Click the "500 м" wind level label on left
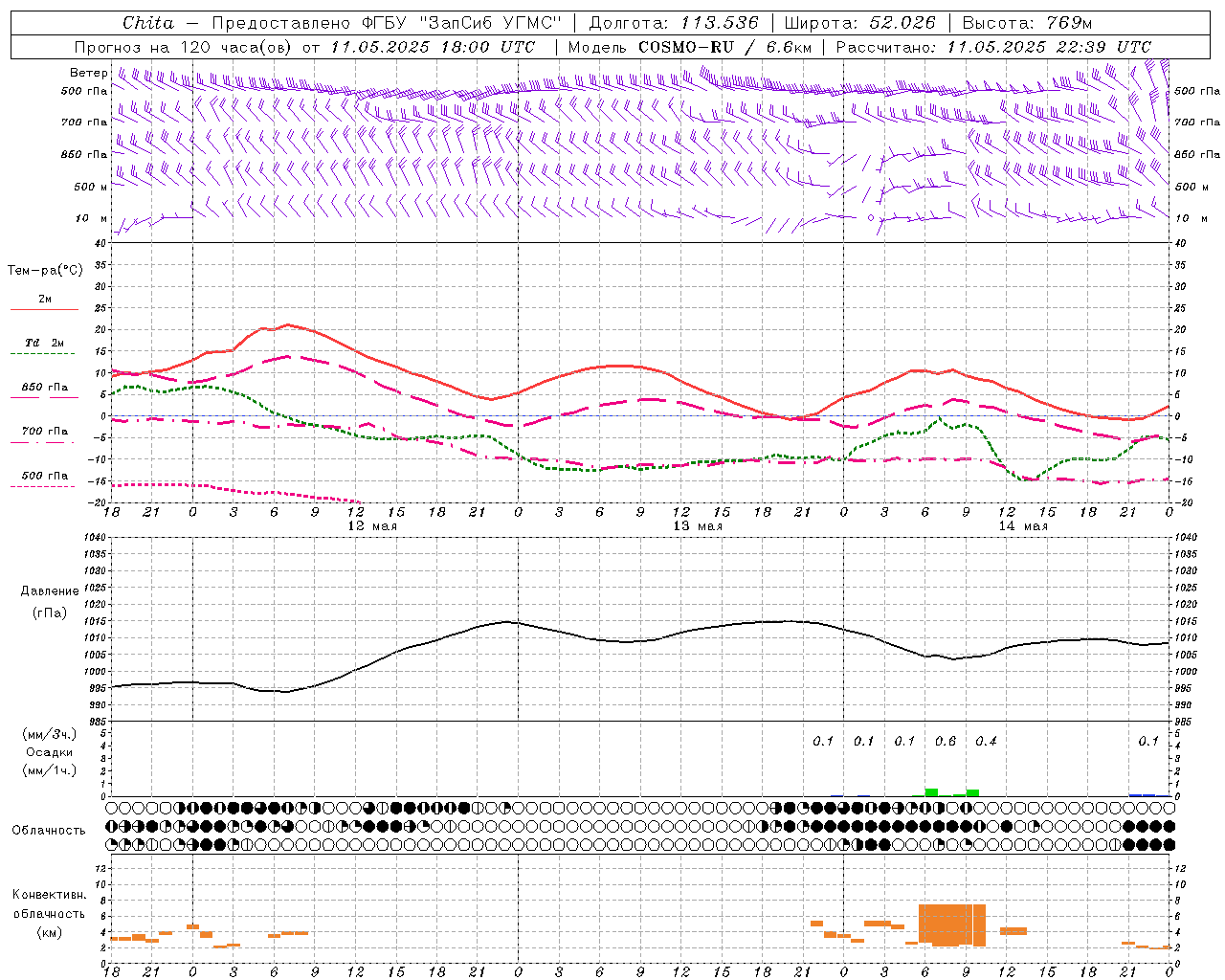The width and height of the screenshot is (1225, 980). tap(91, 187)
